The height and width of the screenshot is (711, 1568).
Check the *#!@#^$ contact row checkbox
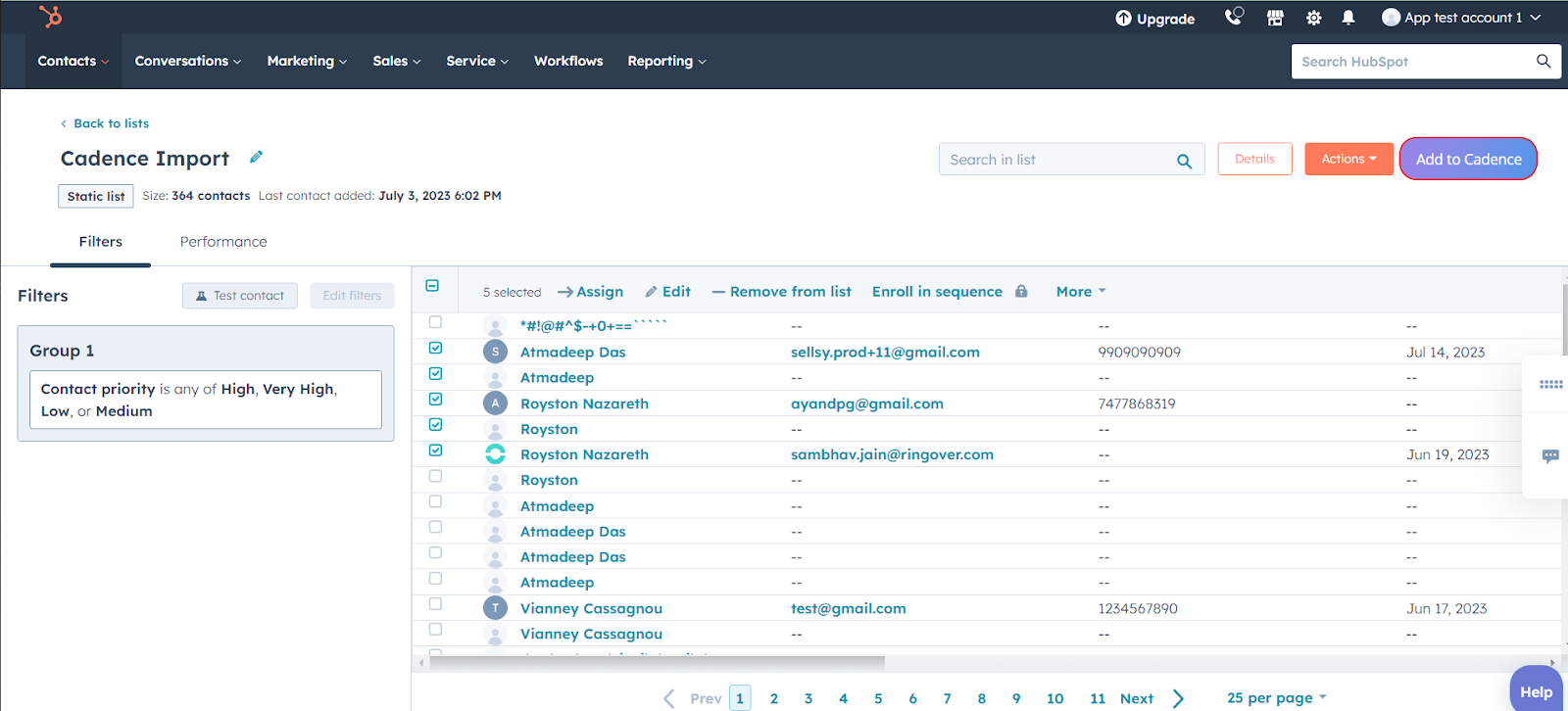435,322
